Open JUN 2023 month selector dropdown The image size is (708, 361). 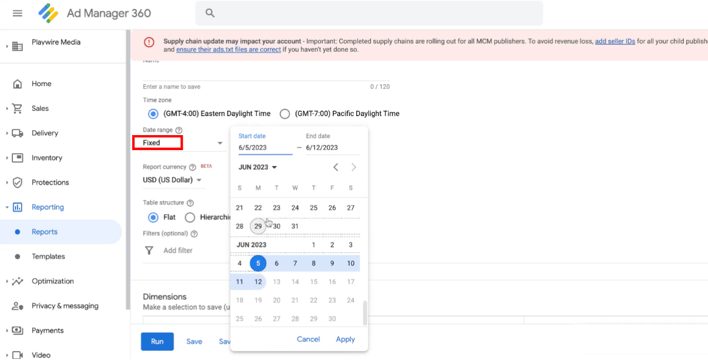point(257,167)
